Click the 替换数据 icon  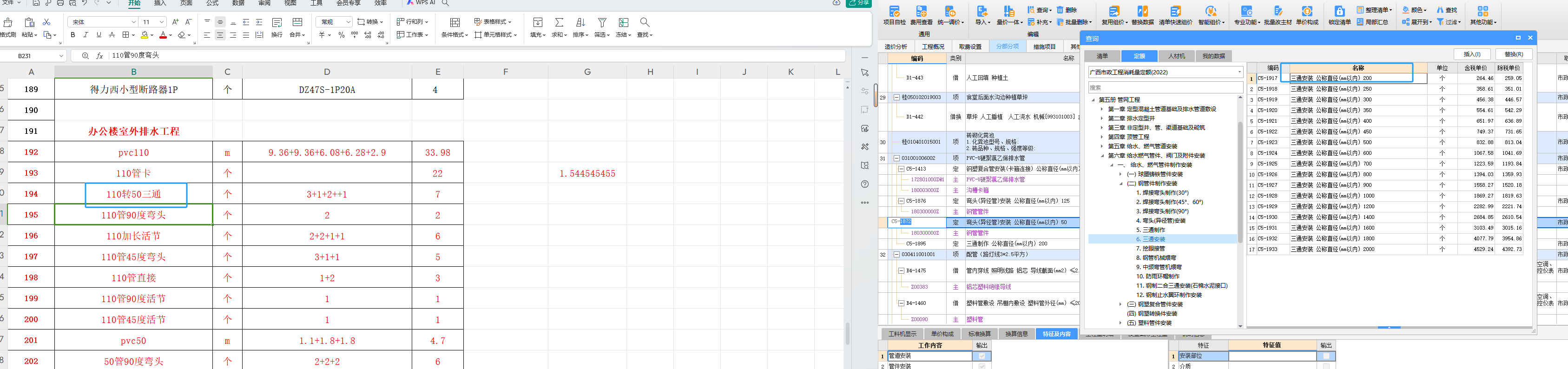click(x=1142, y=12)
